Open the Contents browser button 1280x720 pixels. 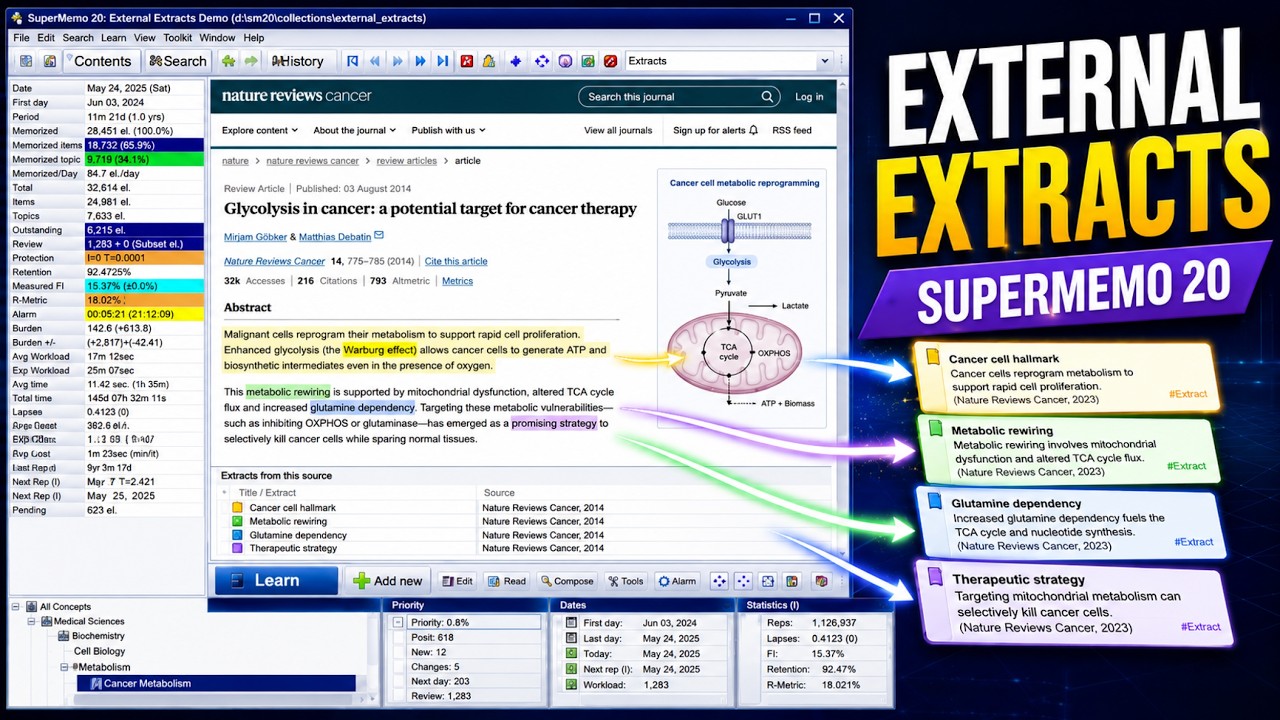(104, 61)
